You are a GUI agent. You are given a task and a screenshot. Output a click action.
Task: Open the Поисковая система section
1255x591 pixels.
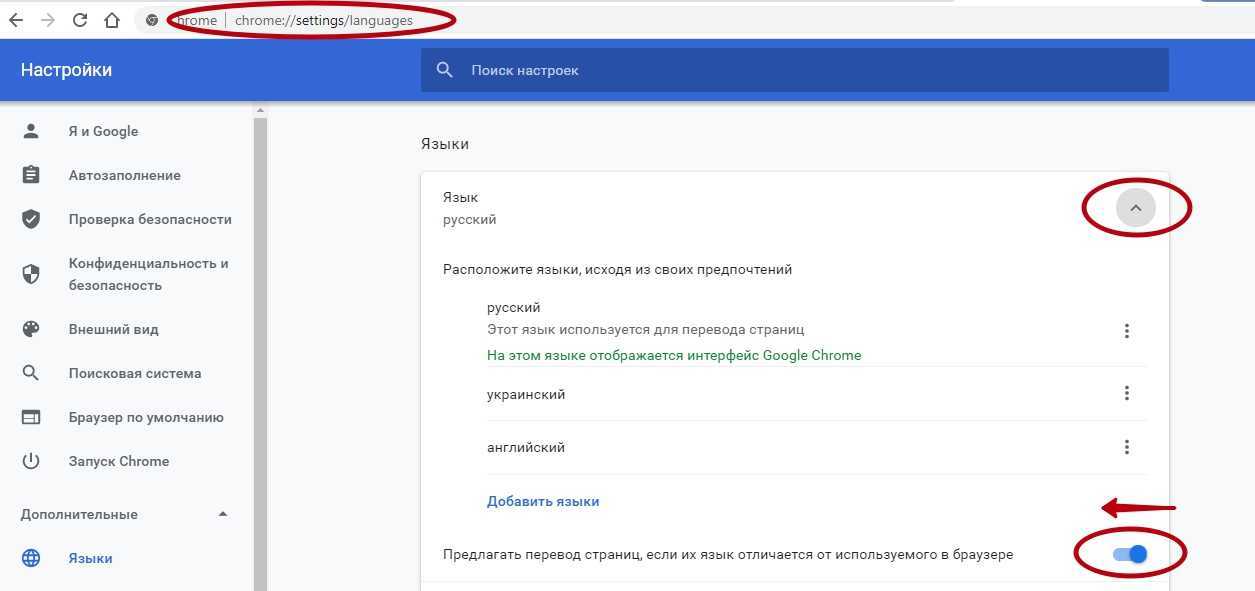pyautogui.click(x=135, y=373)
